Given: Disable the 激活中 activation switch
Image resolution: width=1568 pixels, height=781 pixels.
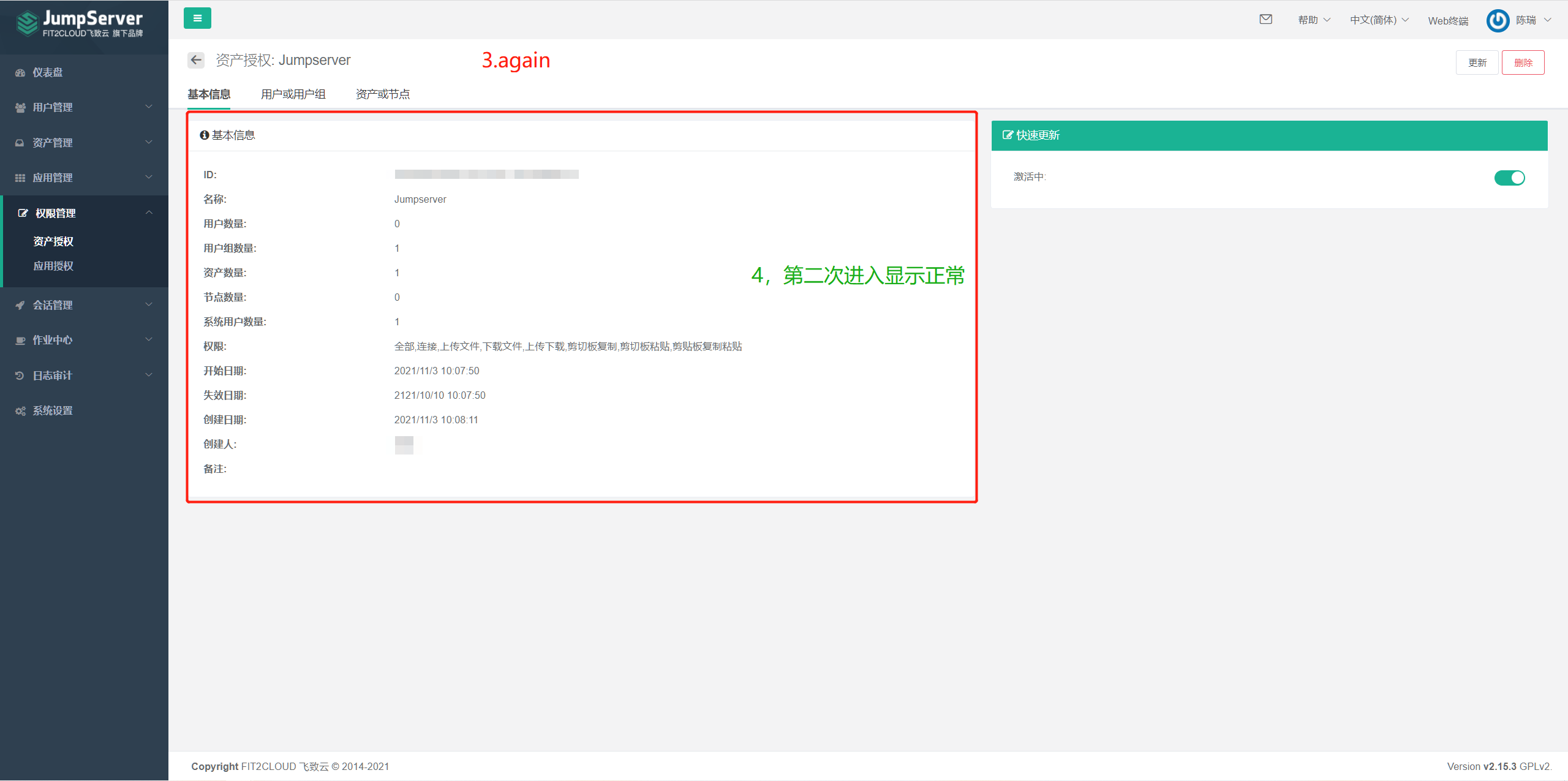Looking at the screenshot, I should click(1509, 178).
